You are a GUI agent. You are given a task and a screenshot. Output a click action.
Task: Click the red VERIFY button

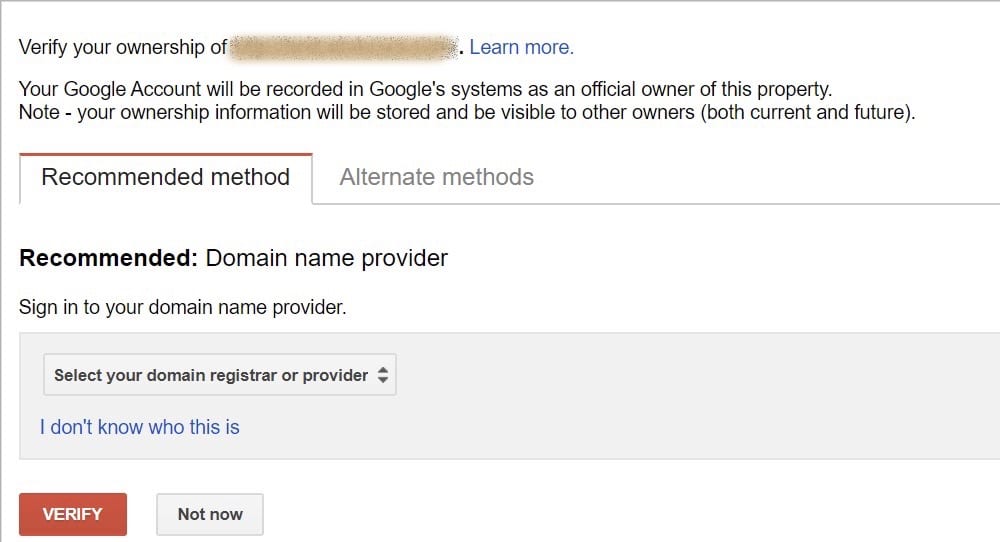point(73,514)
